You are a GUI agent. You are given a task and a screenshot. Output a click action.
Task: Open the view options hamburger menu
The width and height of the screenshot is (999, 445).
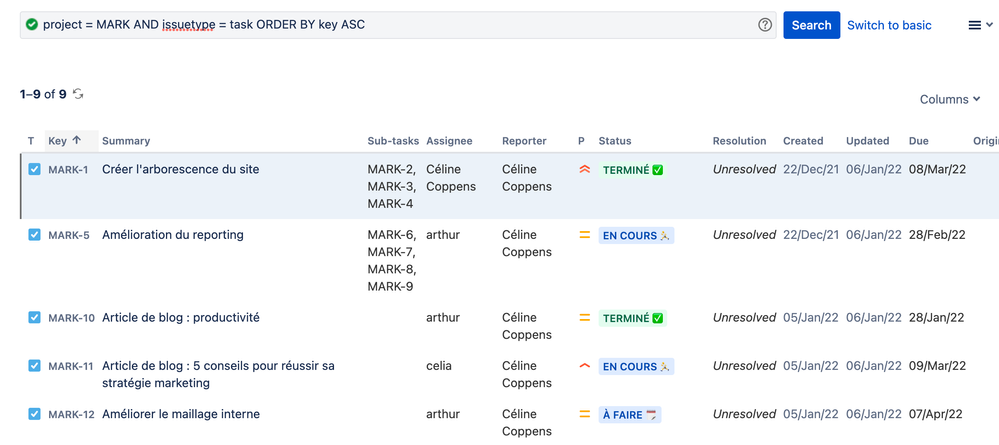[980, 25]
